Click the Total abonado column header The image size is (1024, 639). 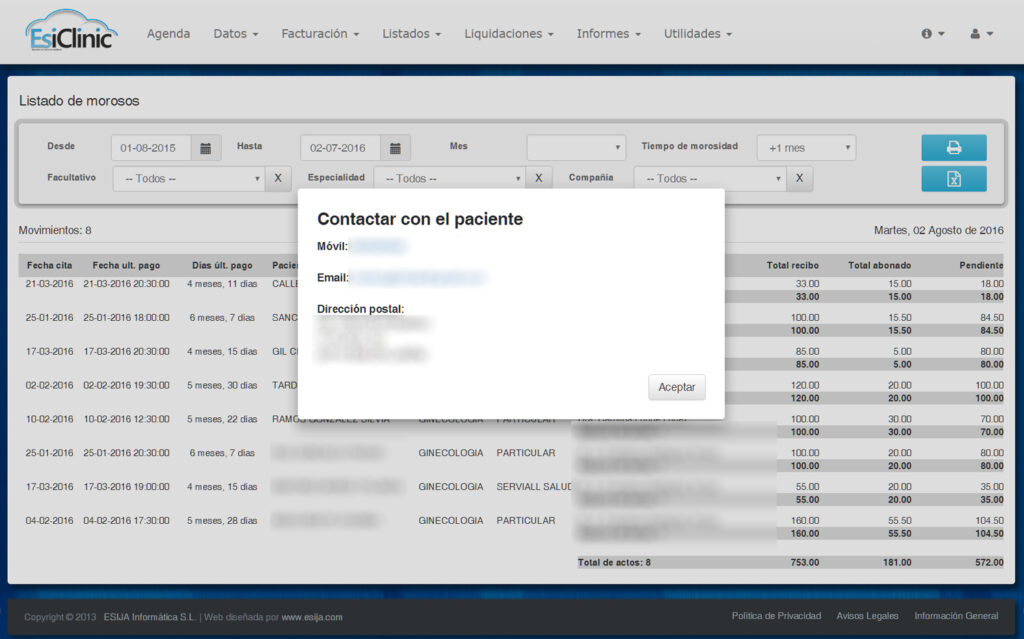click(x=879, y=265)
